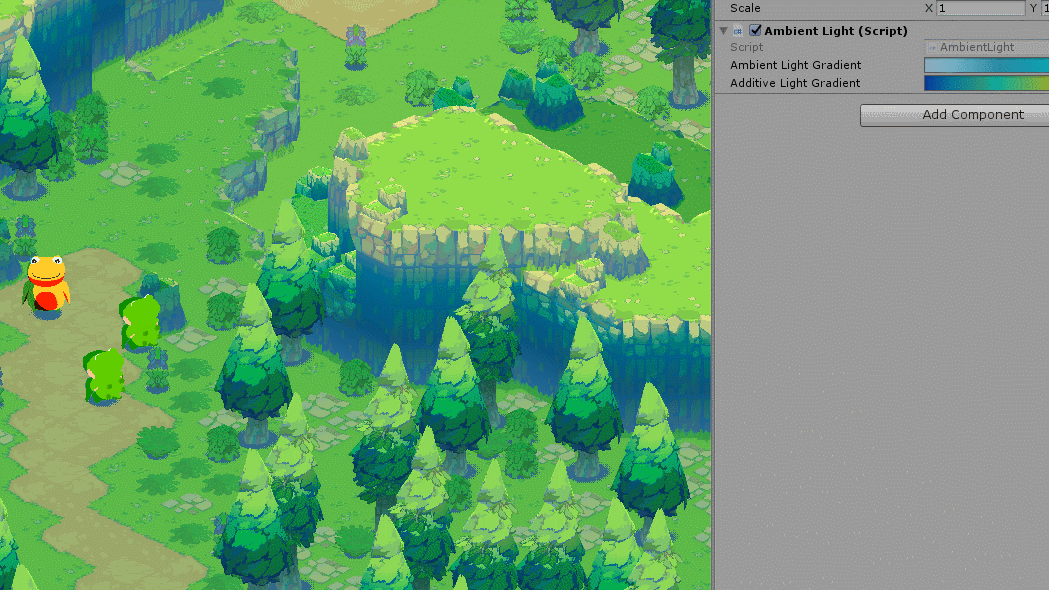Click the Script property label
Image resolution: width=1049 pixels, height=590 pixels.
pos(746,47)
